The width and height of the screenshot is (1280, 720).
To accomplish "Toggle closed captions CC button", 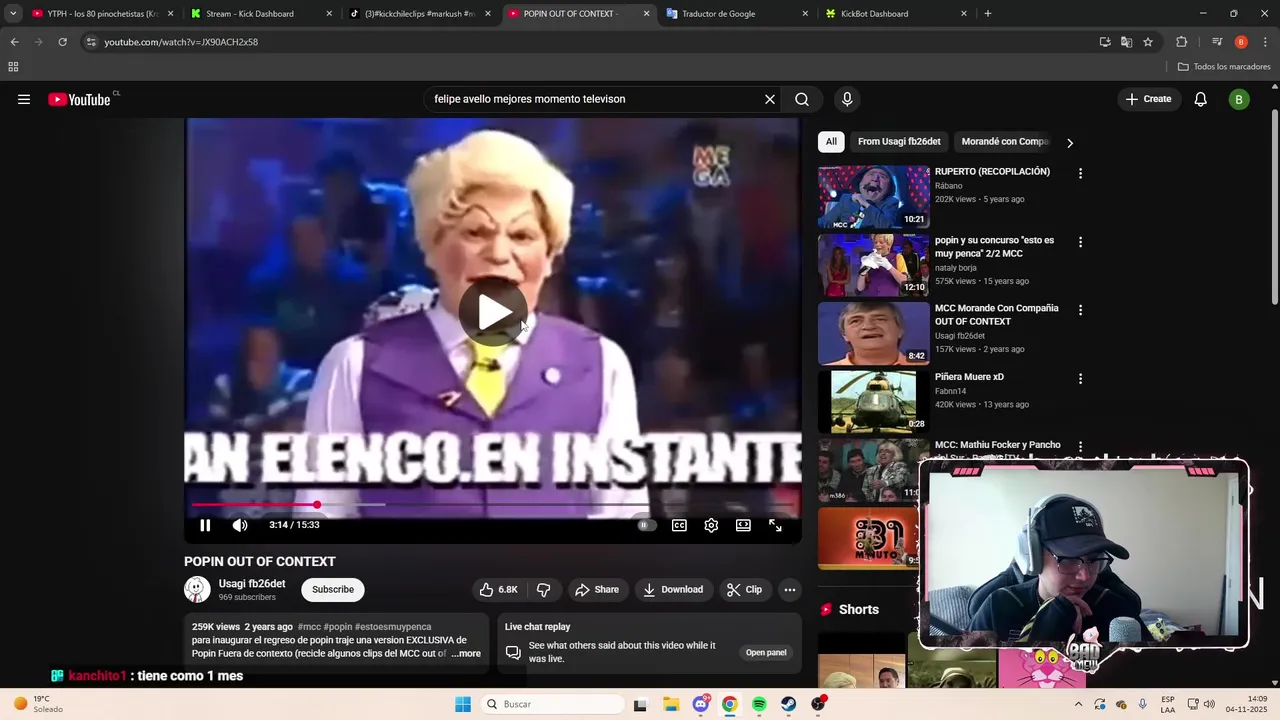I will click(x=679, y=525).
